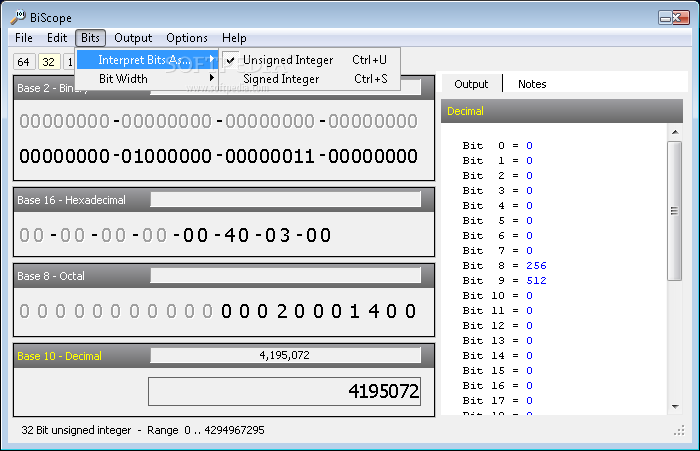Click the Octal header value bar
This screenshot has width=700, height=451.
[x=285, y=276]
